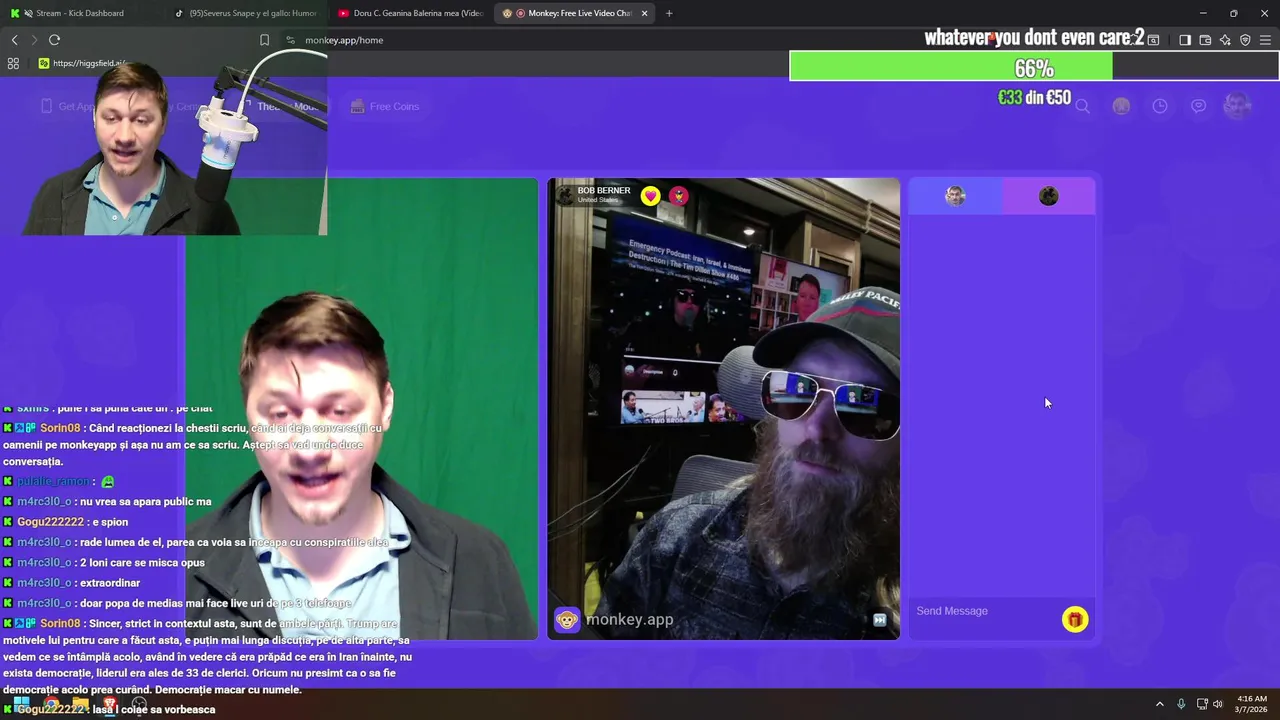Image resolution: width=1280 pixels, height=720 pixels.
Task: Switch to Stream - Kick Dashboard tab
Action: point(82,13)
